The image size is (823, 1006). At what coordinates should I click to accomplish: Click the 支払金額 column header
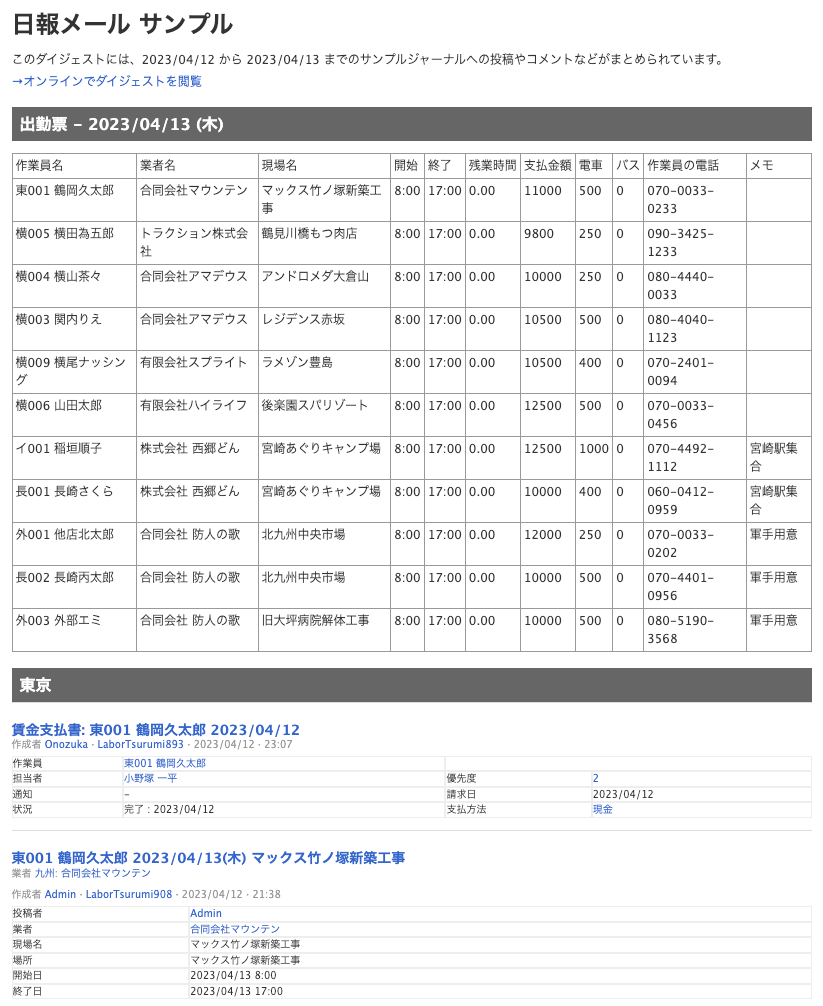coord(547,166)
